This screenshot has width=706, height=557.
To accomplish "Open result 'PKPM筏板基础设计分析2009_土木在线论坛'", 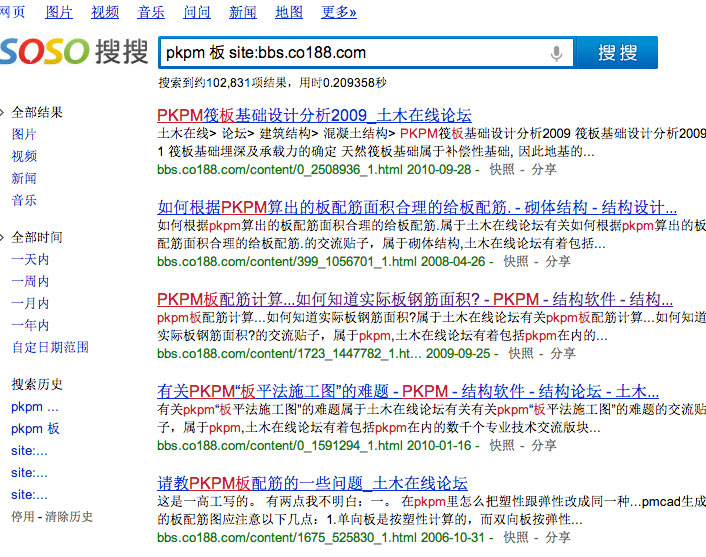I will 314,115.
